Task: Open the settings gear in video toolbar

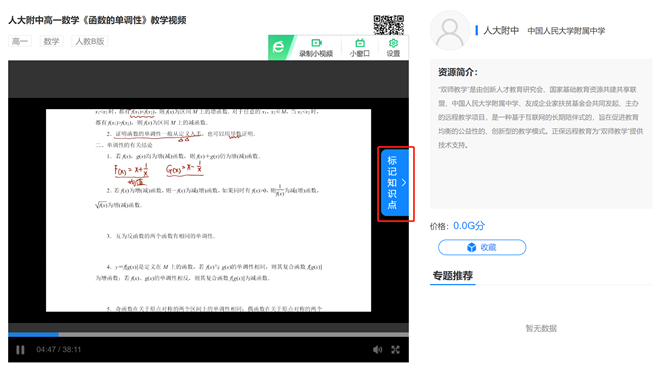Action: (x=393, y=48)
